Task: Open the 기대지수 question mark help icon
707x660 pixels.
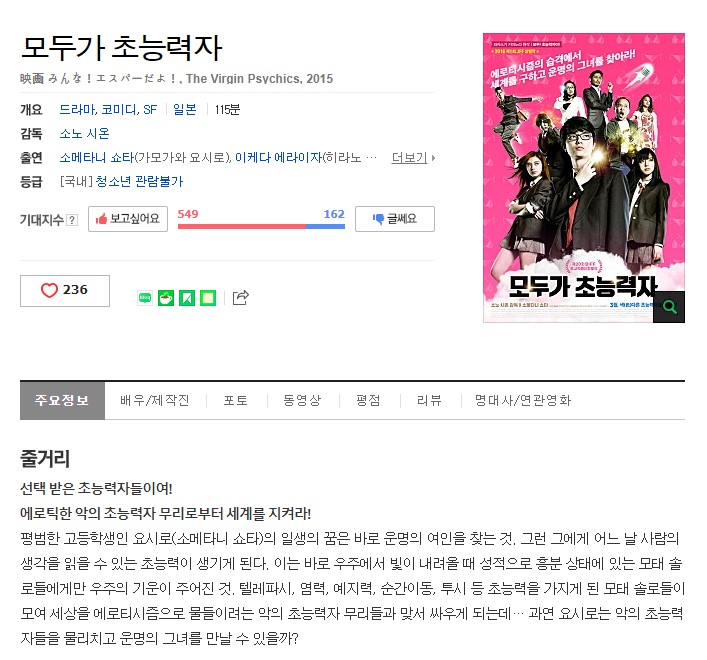Action: [72, 220]
